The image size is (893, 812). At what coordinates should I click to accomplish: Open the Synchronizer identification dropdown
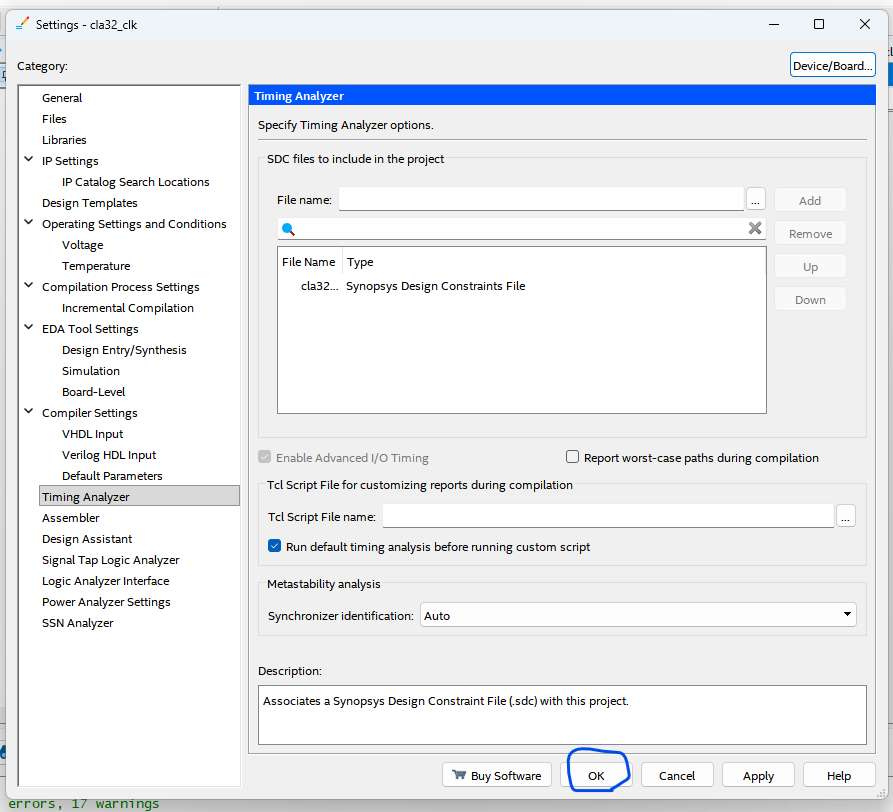click(x=638, y=615)
